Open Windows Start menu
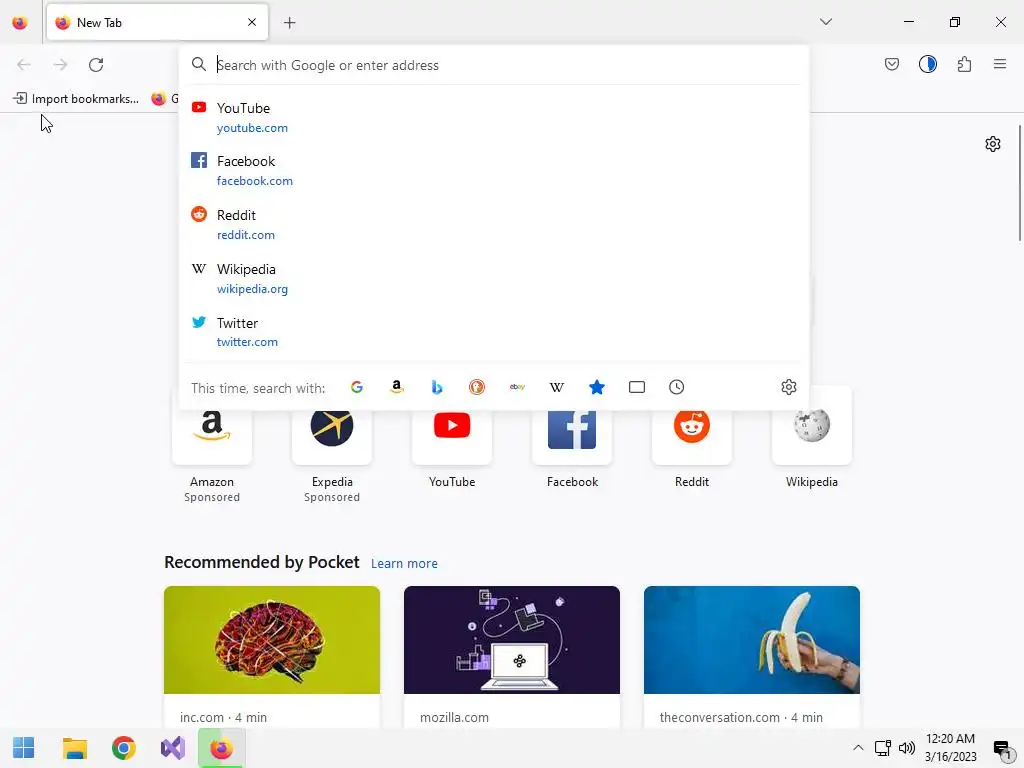The image size is (1024, 768). (24, 748)
